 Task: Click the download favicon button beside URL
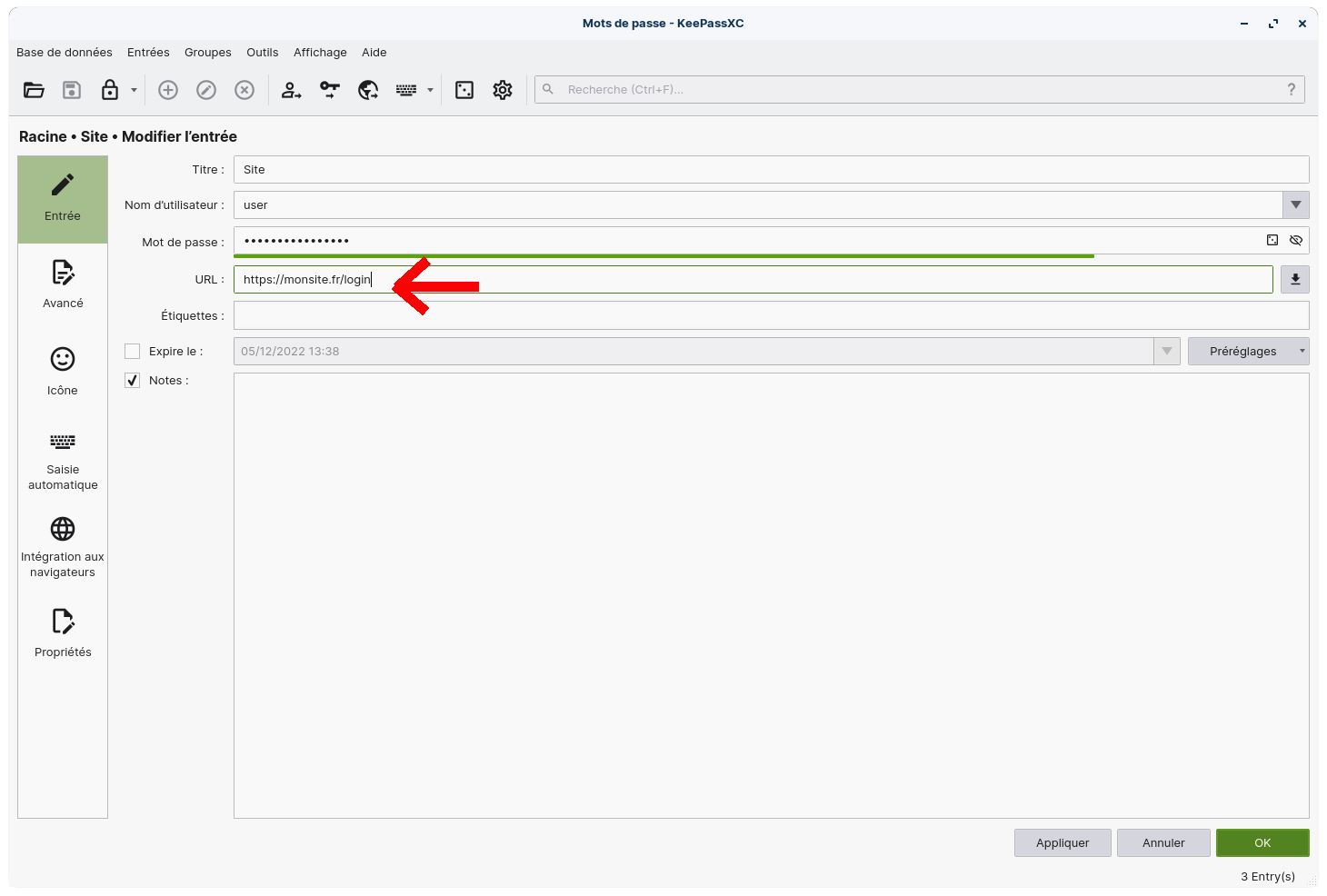click(1295, 280)
